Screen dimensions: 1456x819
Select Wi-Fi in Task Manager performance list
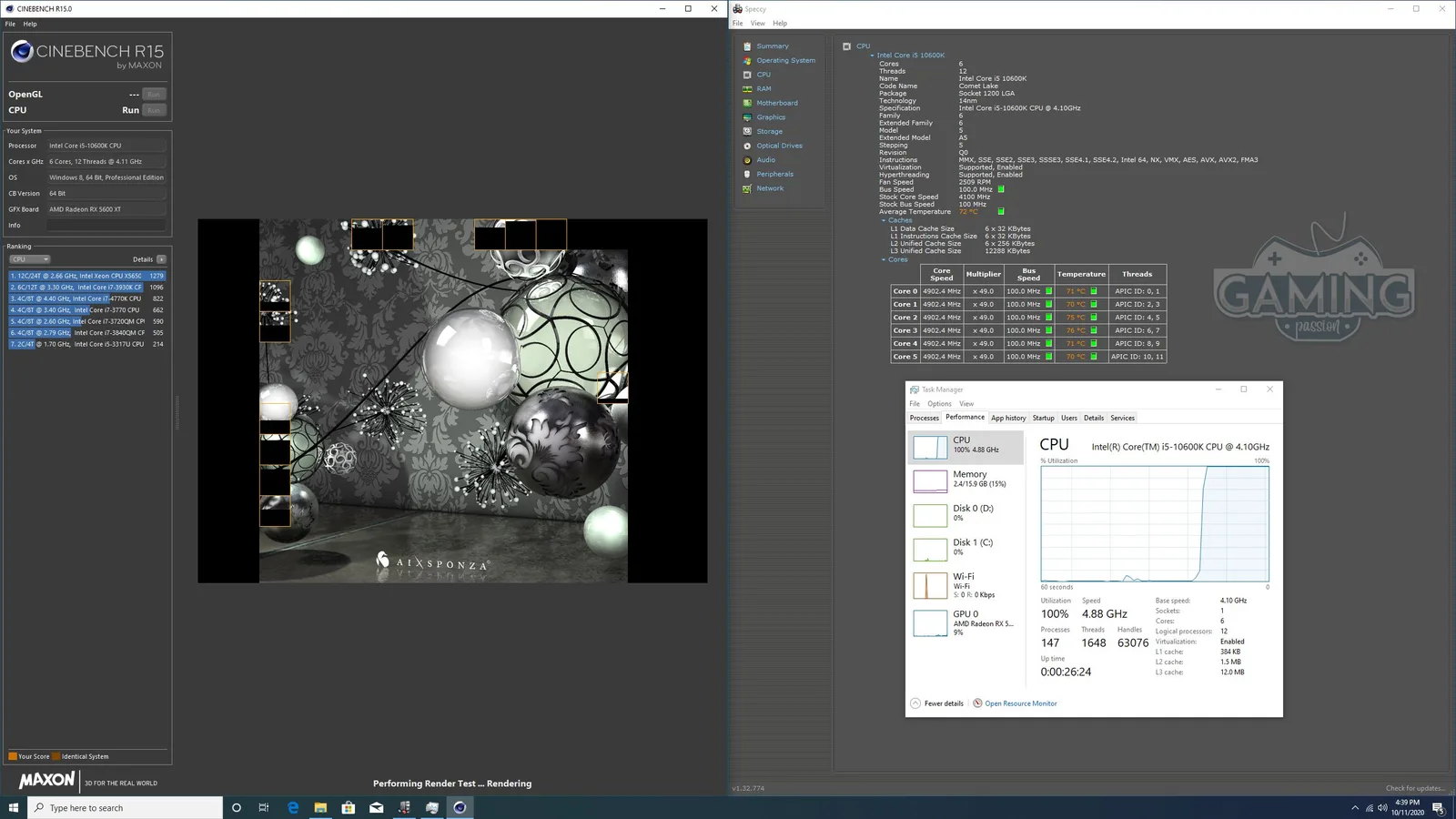coord(966,585)
